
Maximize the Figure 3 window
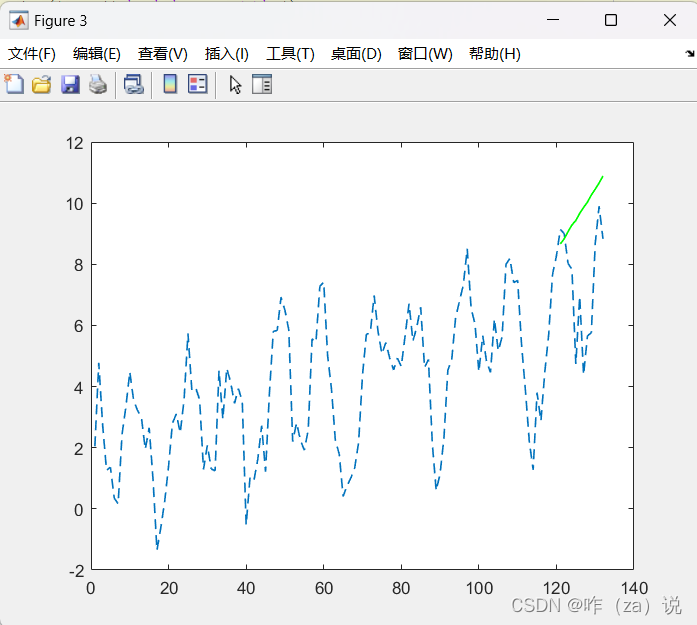(x=611, y=20)
